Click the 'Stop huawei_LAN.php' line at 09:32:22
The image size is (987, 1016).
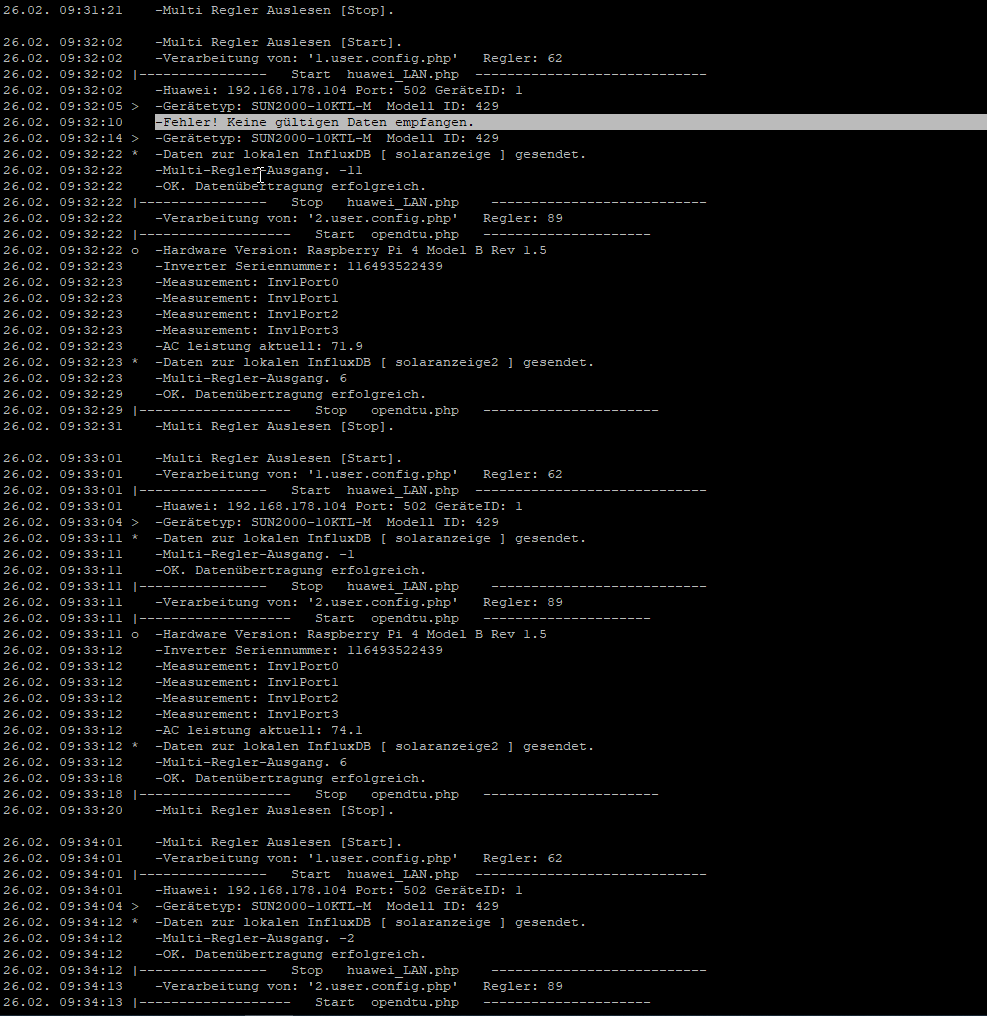375,202
